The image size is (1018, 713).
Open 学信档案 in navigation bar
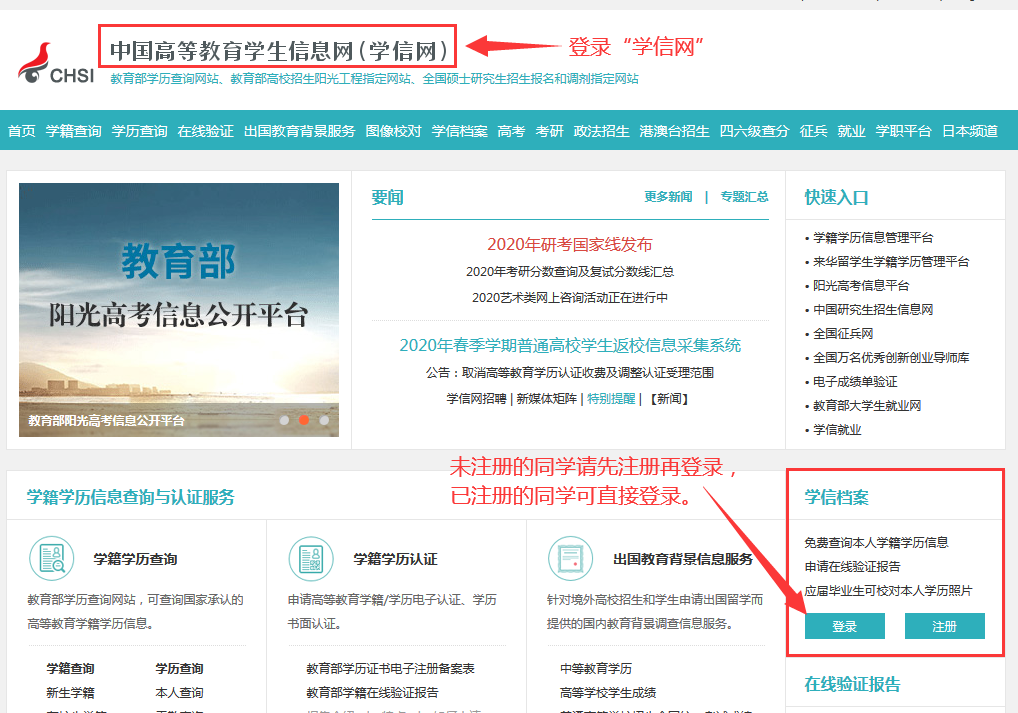(x=460, y=131)
